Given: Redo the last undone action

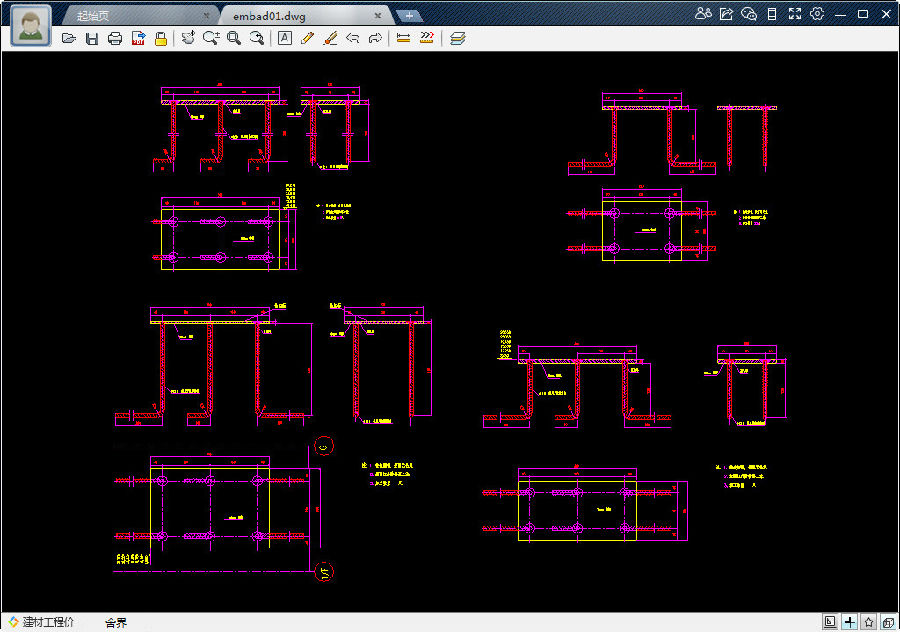Looking at the screenshot, I should pos(375,38).
